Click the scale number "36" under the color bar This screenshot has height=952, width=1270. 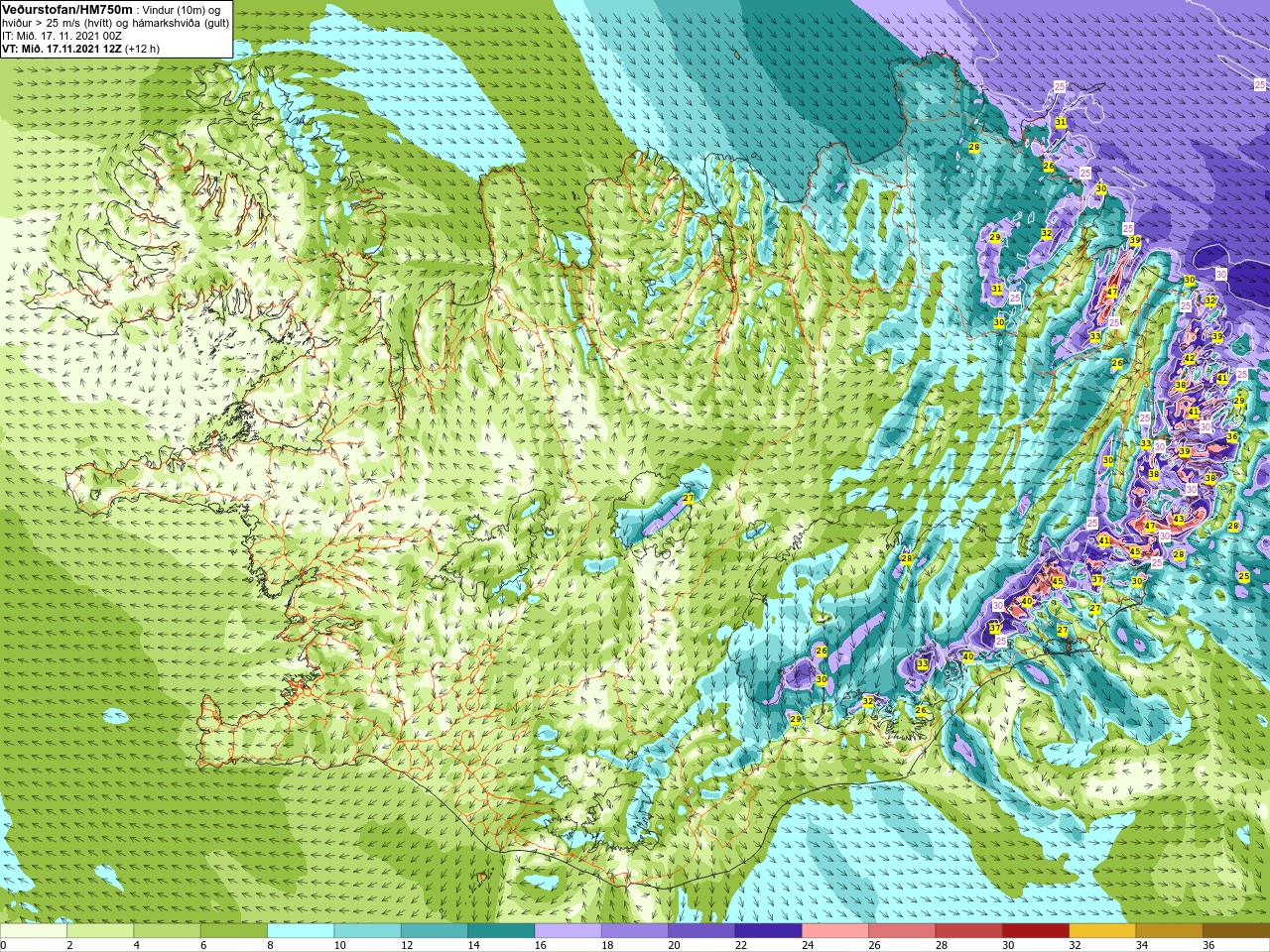(x=1208, y=945)
